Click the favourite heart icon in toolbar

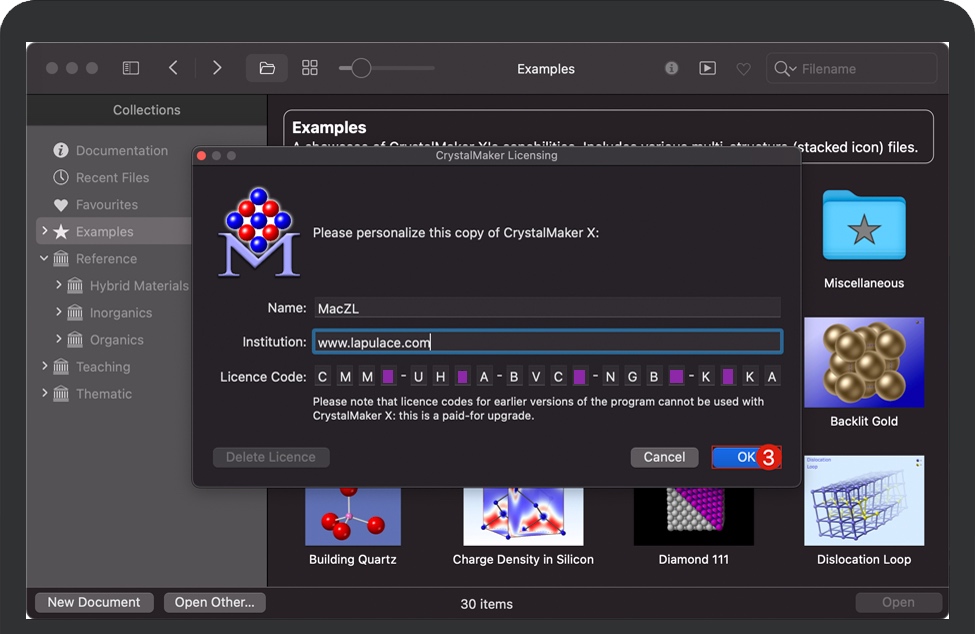coord(743,69)
